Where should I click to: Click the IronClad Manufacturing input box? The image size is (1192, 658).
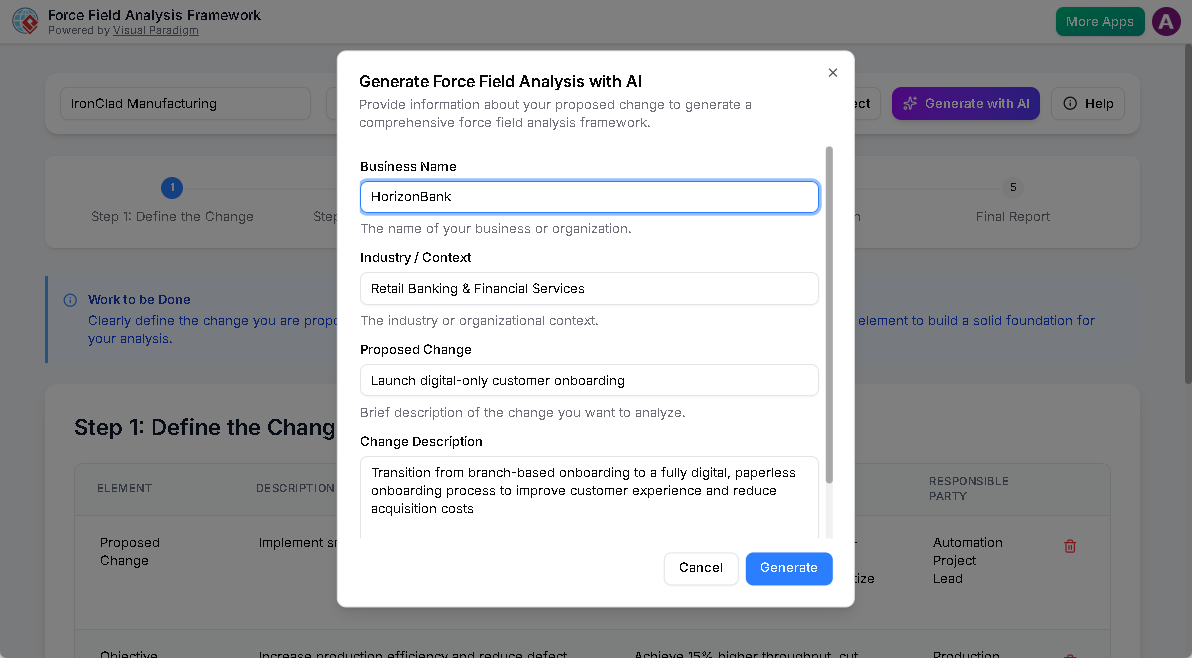[185, 103]
